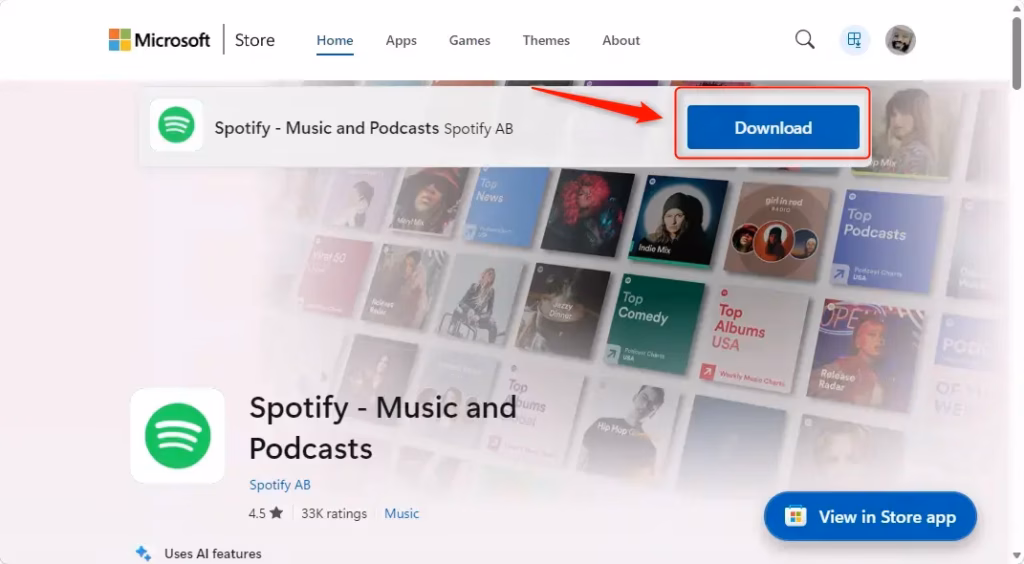
Task: Open the Games tab
Action: point(470,40)
